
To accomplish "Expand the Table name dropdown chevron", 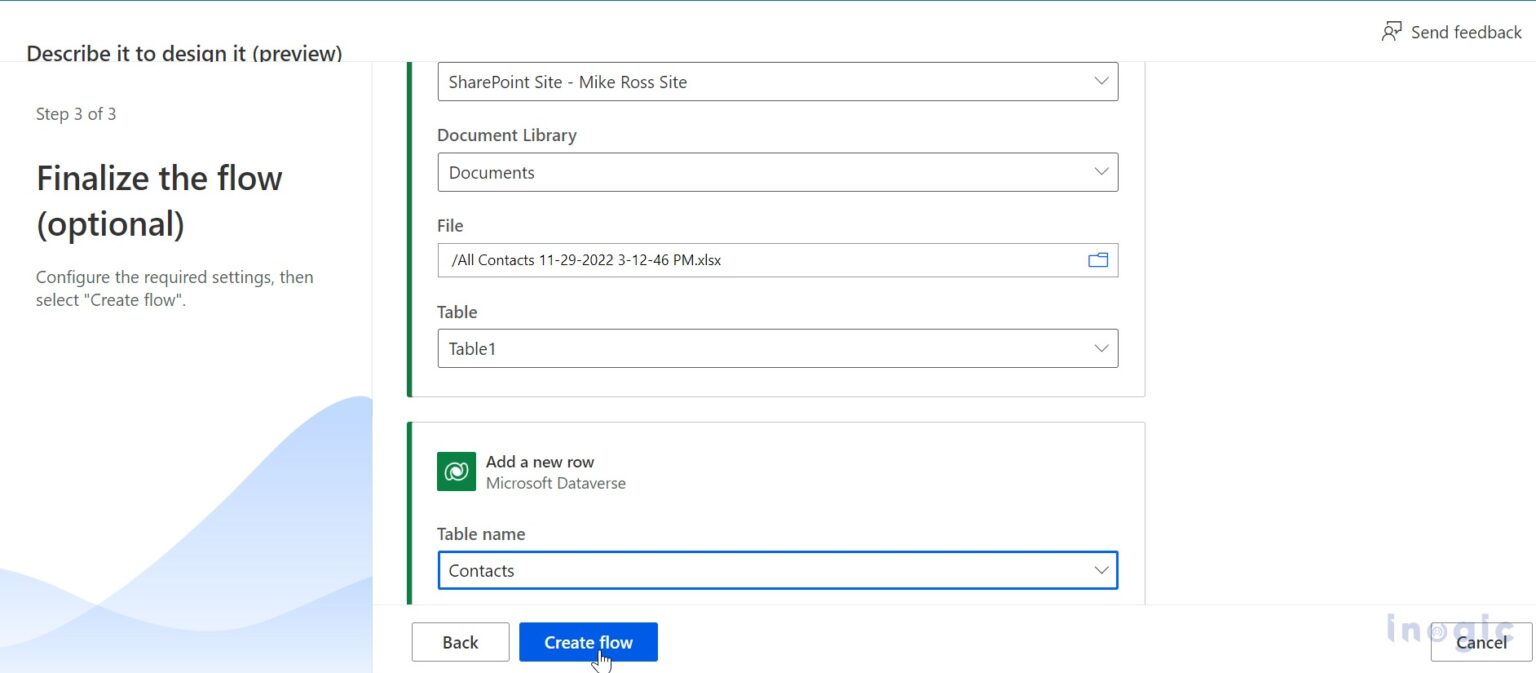I will pos(1101,570).
